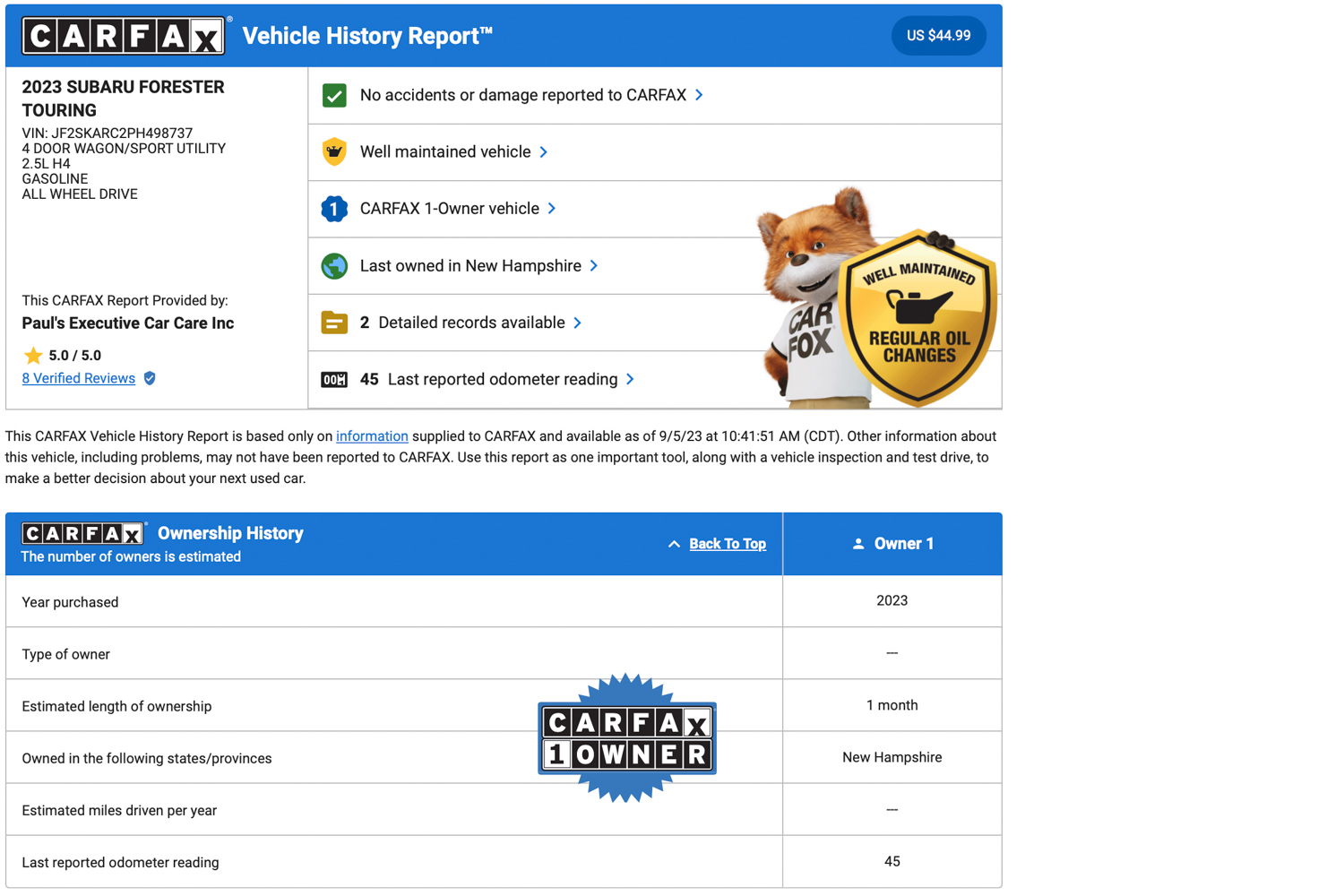The width and height of the screenshot is (1344, 896).
Task: Click Owned in the following states/provinces label
Action: 147,758
